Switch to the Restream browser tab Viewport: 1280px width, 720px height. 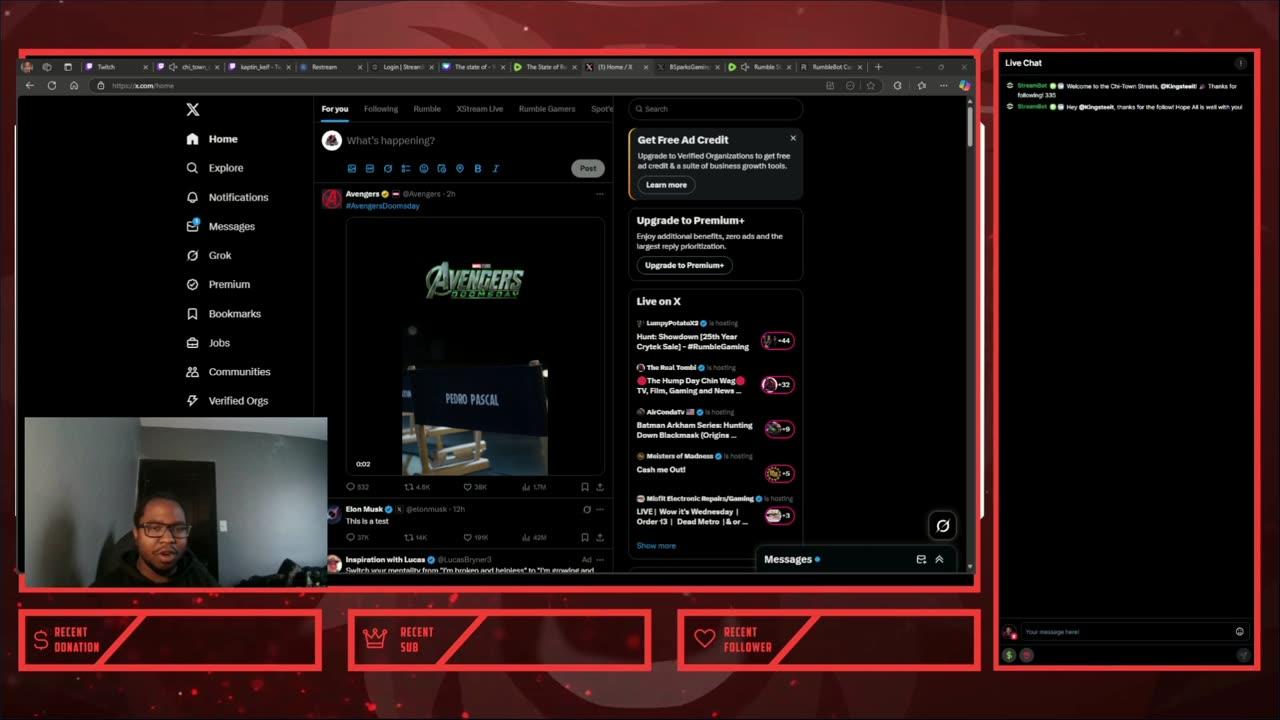pos(333,67)
